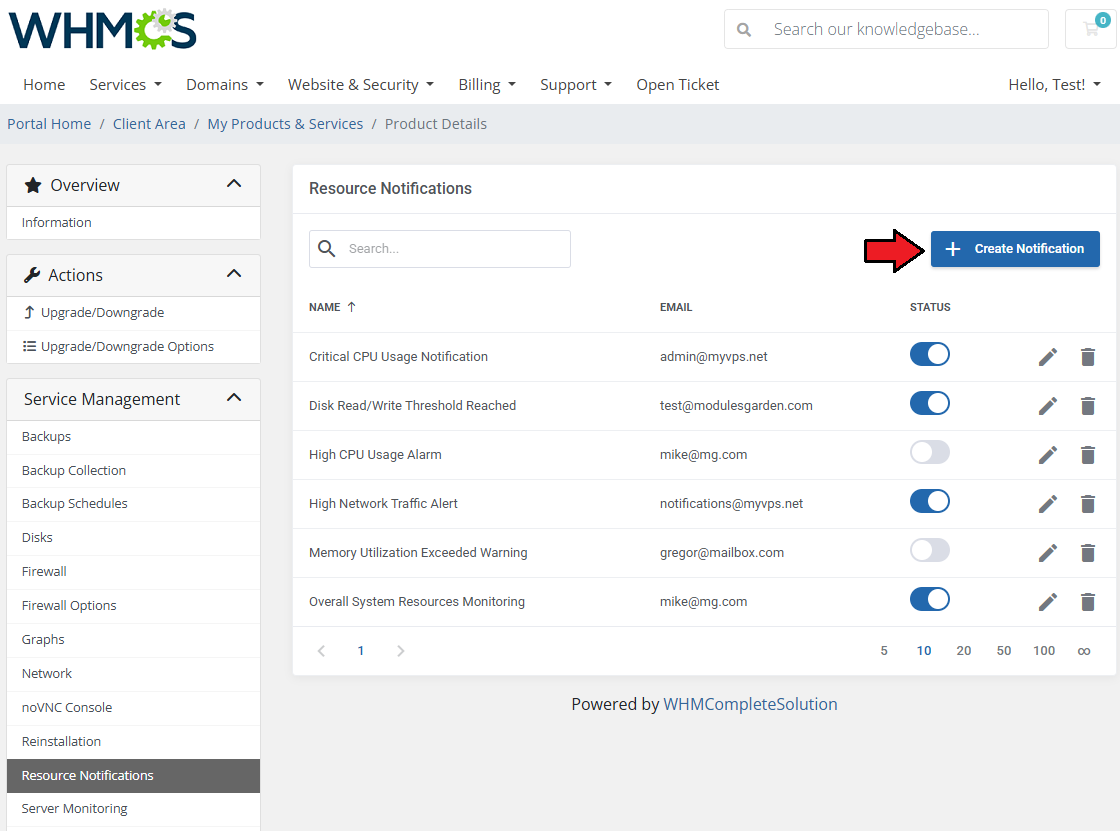Open Upgrade/Downgrade Options in the sidebar
This screenshot has height=831, width=1120.
tap(134, 347)
